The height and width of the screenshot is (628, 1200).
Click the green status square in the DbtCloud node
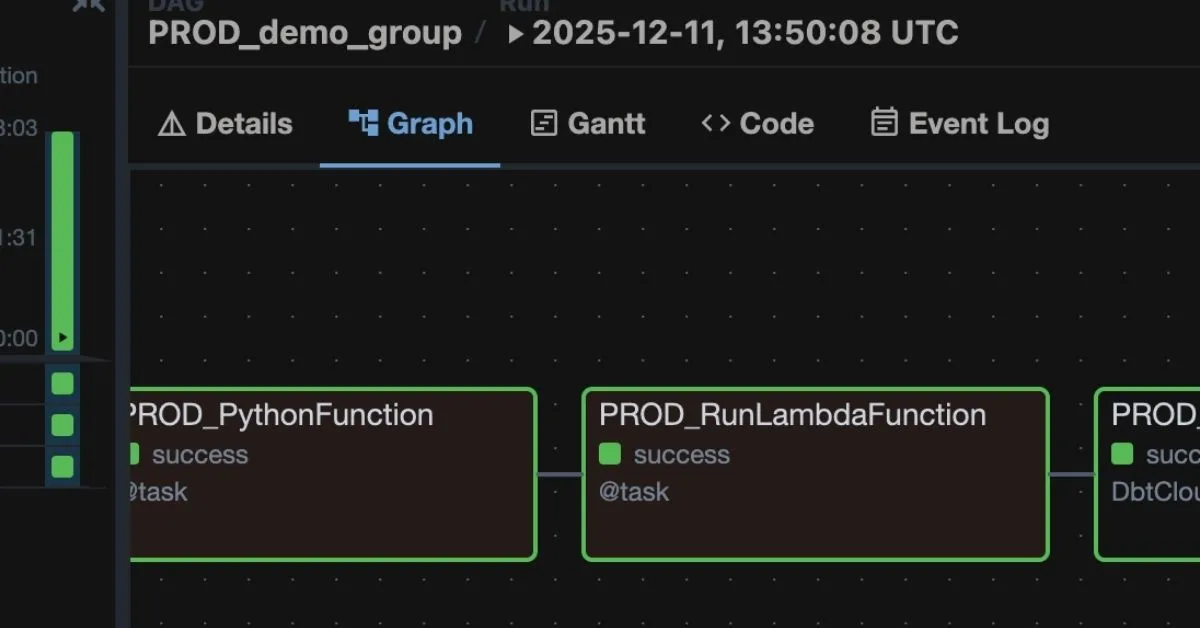coord(1122,454)
